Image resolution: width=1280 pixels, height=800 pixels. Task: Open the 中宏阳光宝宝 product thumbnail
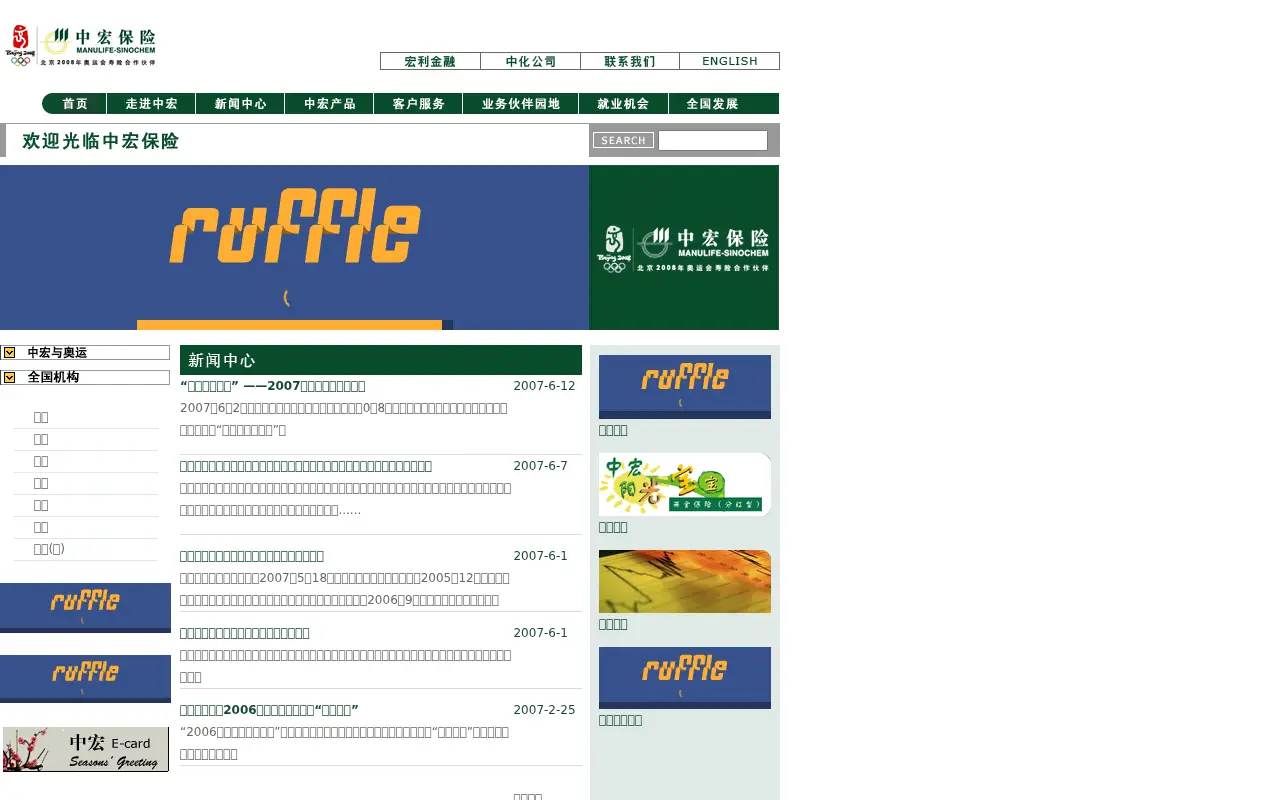click(685, 484)
